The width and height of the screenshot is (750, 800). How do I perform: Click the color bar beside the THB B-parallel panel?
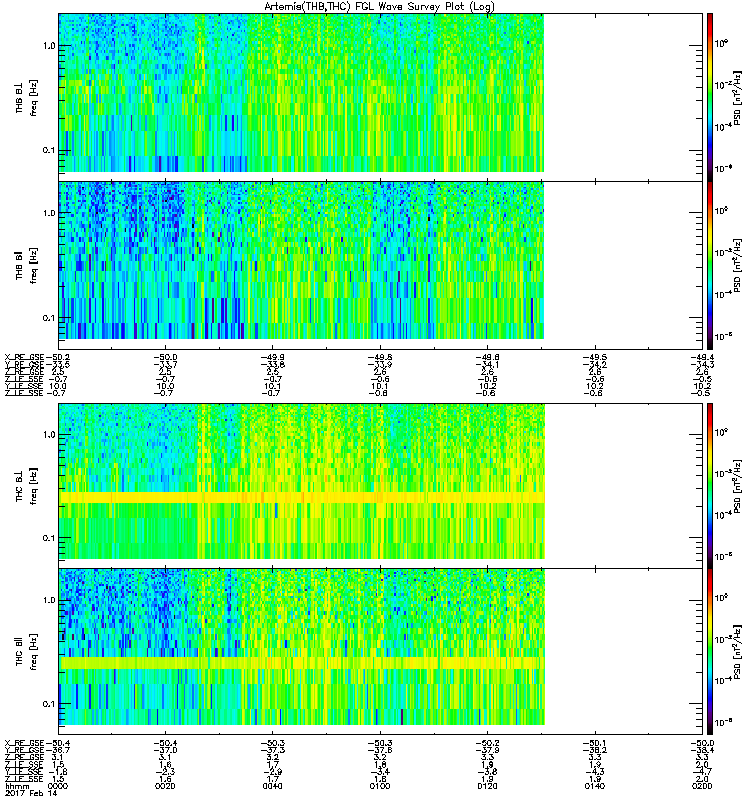coord(710,265)
